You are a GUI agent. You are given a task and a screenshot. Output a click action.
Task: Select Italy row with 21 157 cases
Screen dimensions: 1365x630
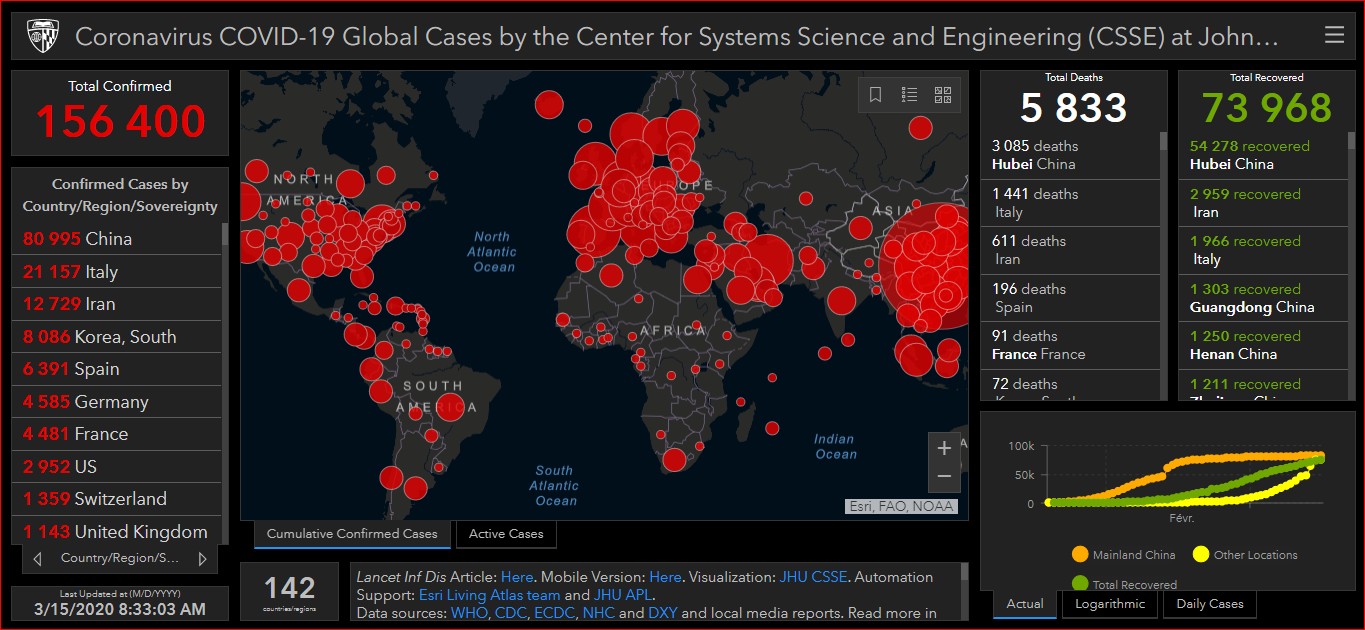point(116,272)
